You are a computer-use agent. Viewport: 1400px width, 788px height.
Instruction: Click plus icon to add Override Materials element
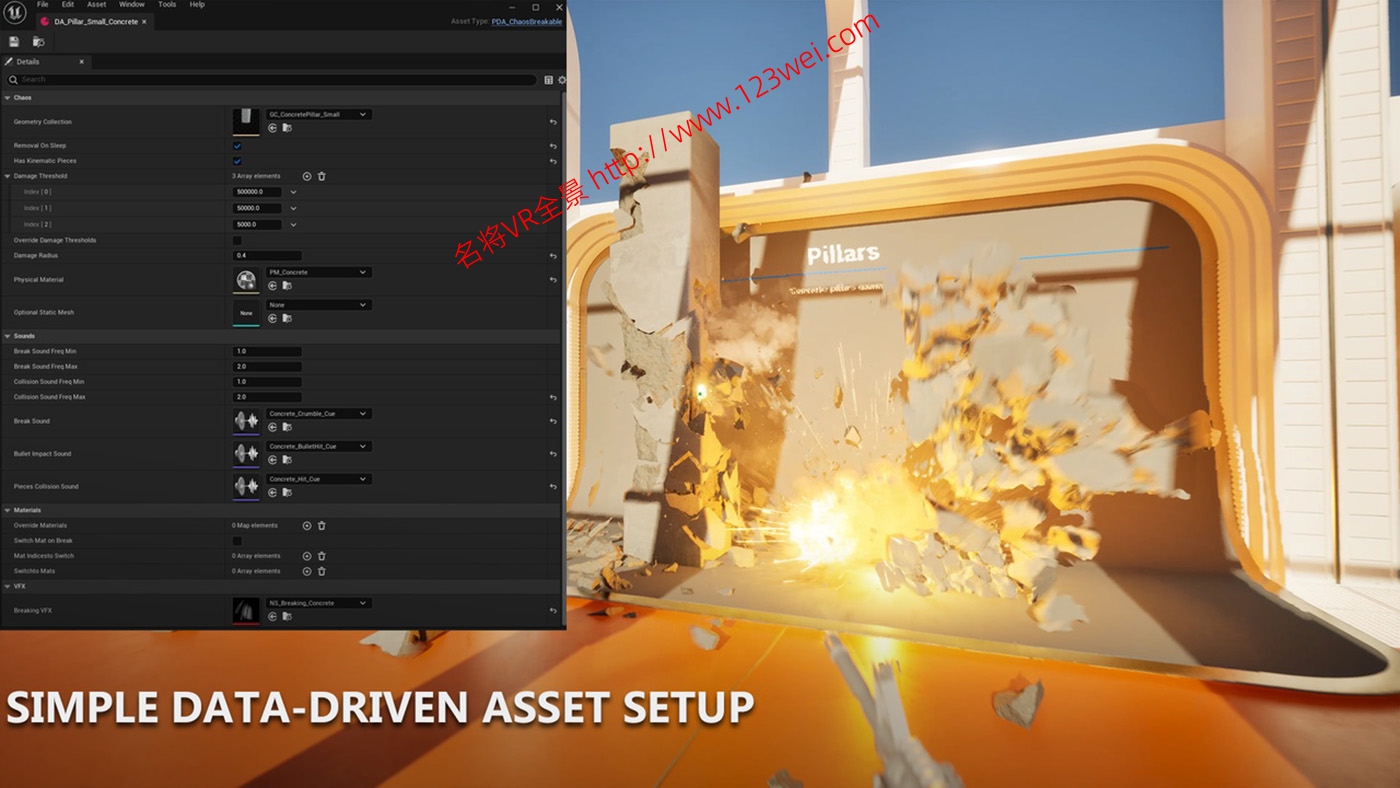[x=307, y=525]
